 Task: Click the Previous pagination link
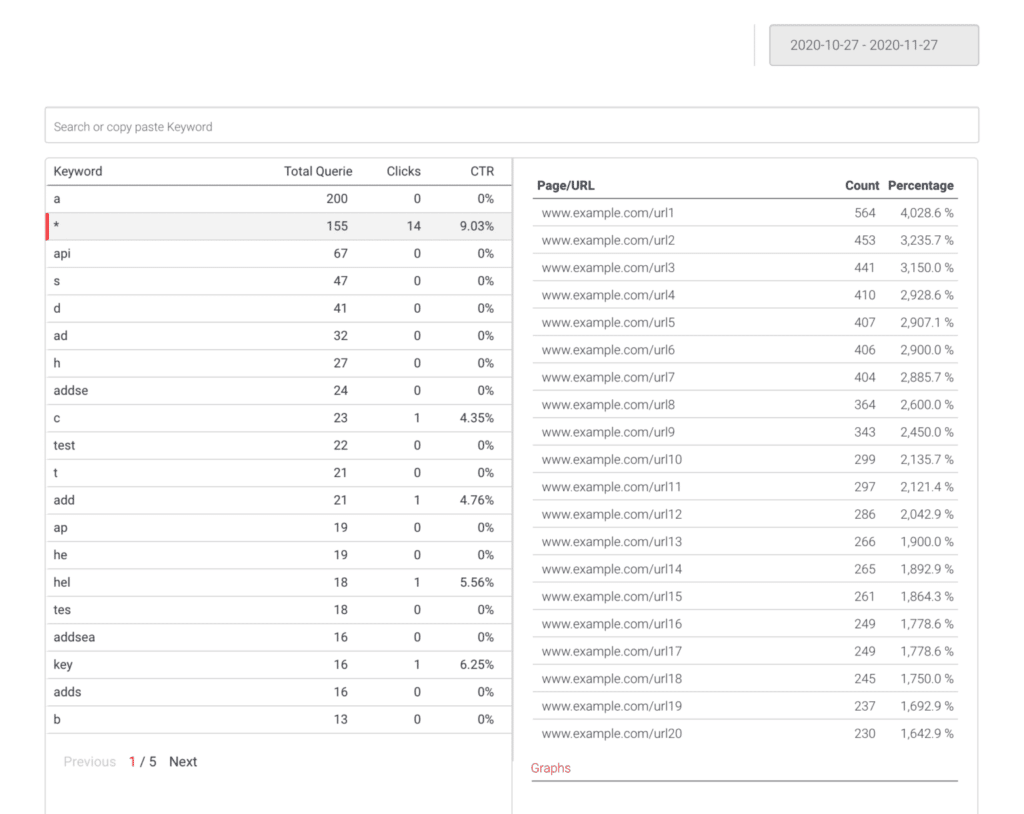point(90,762)
